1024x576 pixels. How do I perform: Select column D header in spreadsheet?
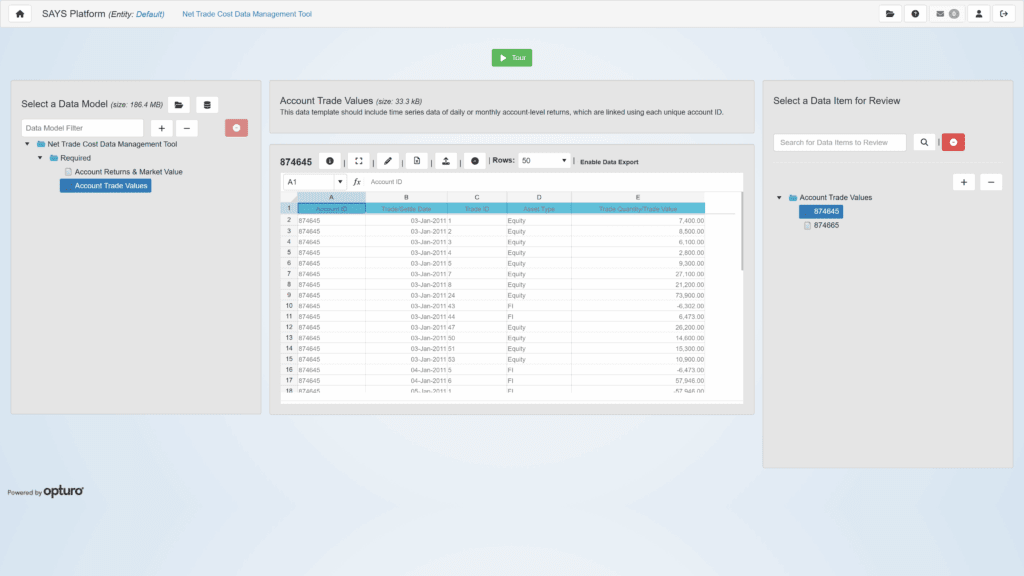click(x=539, y=197)
